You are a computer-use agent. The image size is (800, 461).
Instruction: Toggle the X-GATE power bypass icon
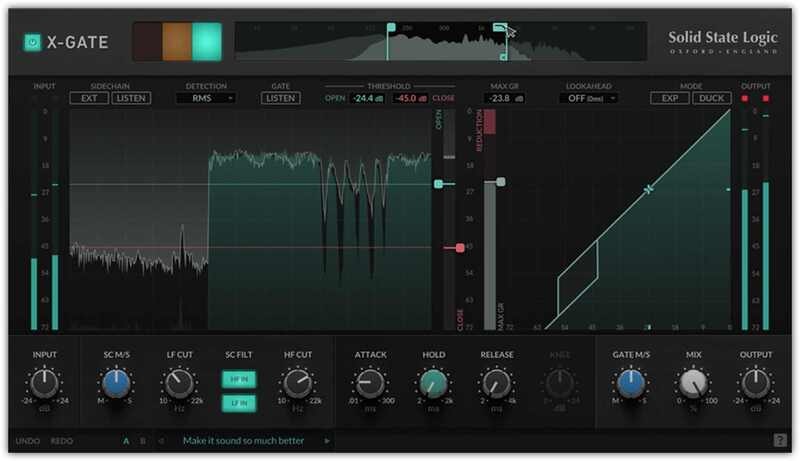(x=33, y=42)
